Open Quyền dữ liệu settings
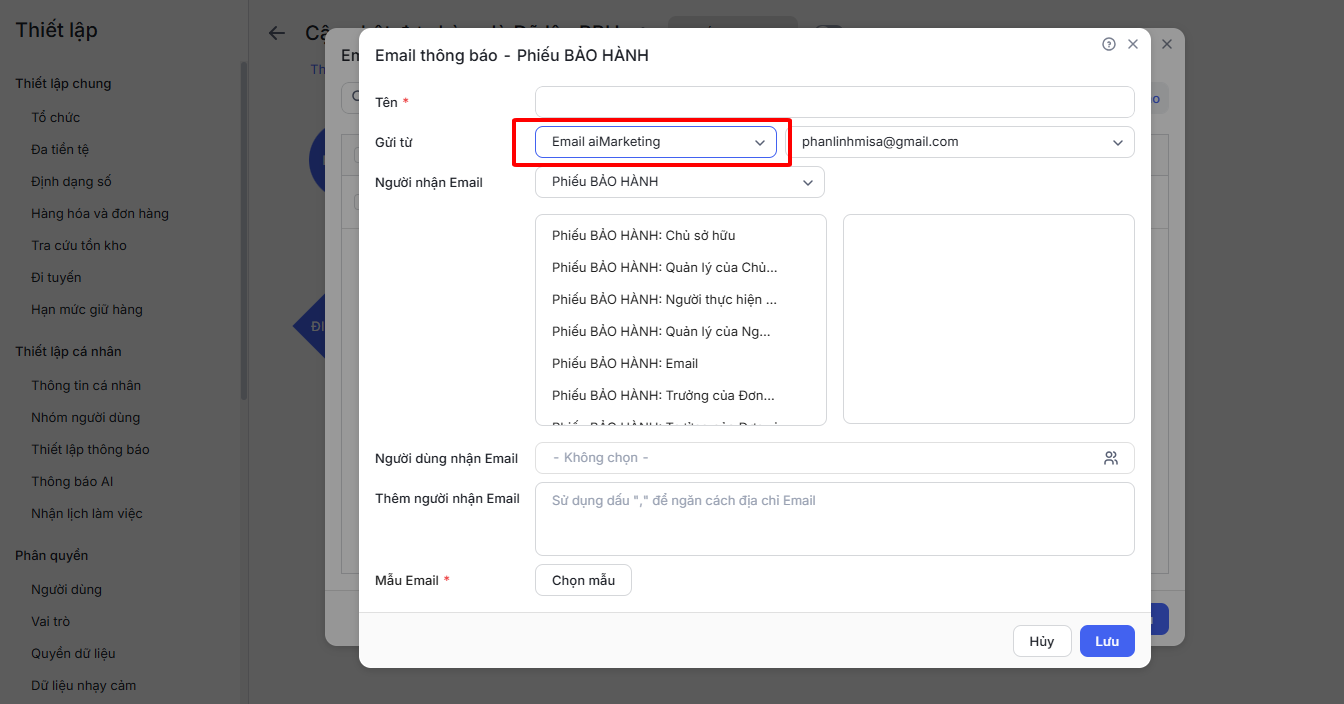 pyautogui.click(x=73, y=654)
